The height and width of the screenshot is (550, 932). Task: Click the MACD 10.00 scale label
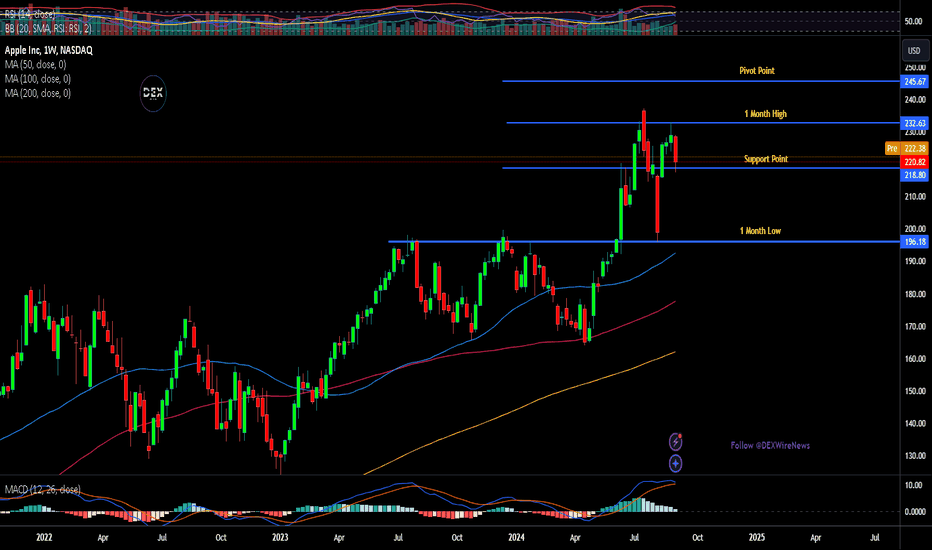click(x=914, y=485)
